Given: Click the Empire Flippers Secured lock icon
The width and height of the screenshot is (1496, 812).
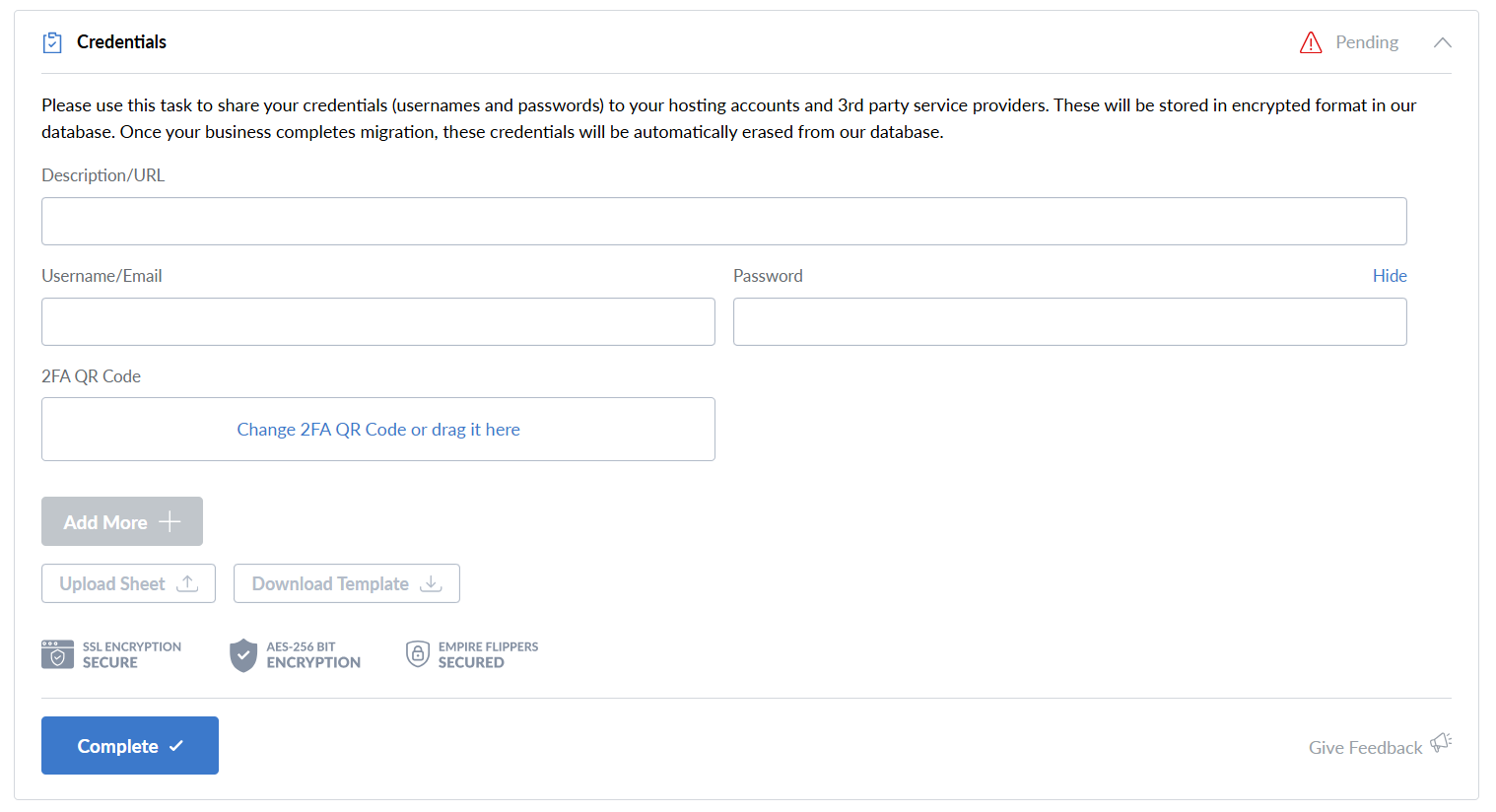Looking at the screenshot, I should [x=419, y=654].
